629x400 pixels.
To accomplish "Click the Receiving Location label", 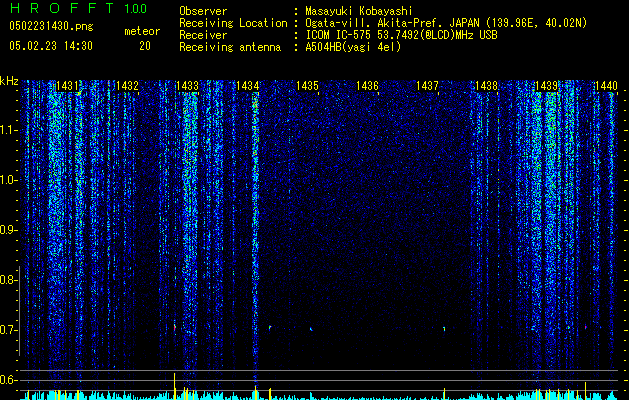I will 233,23.
